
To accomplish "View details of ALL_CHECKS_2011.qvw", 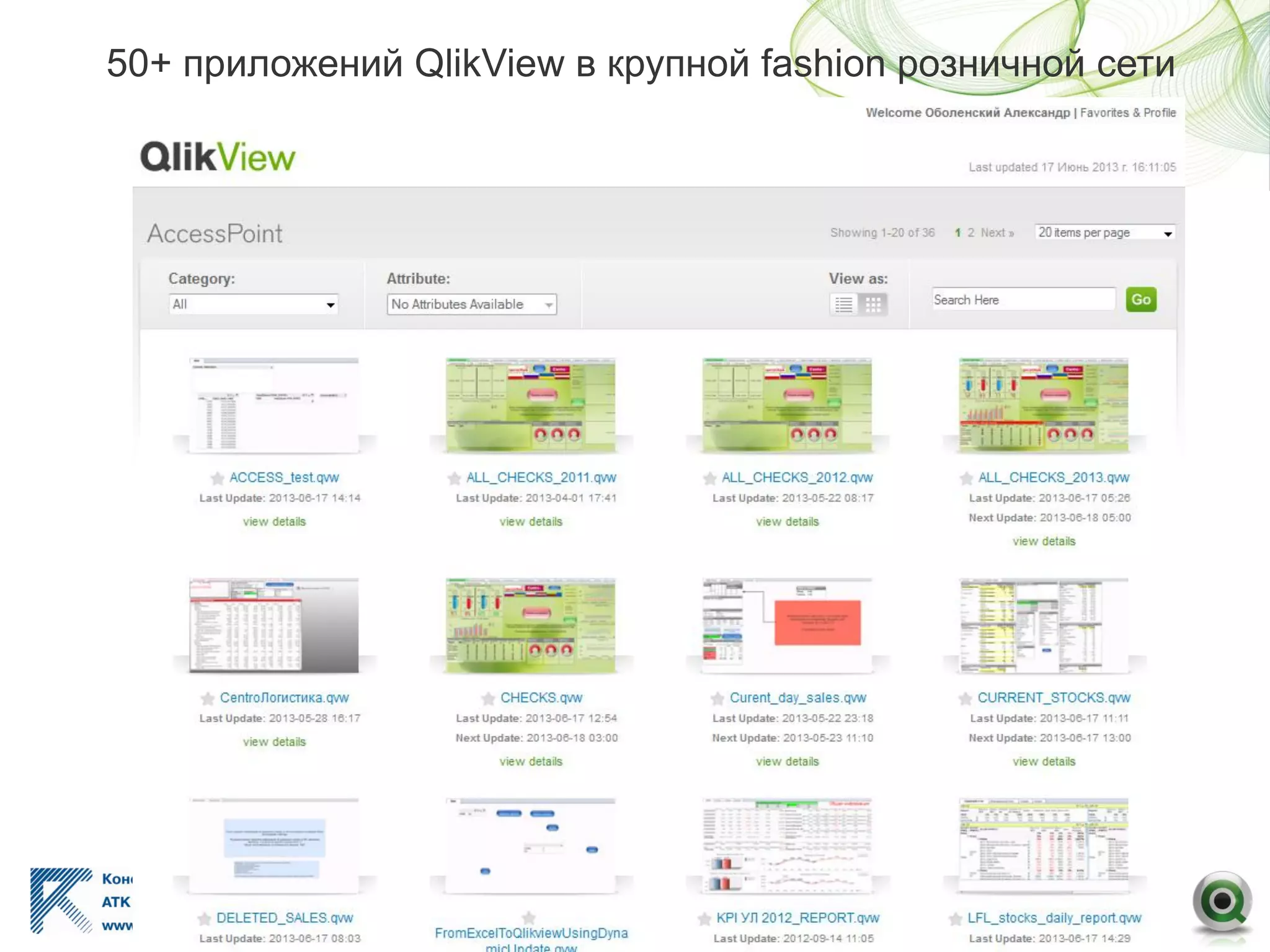I will 531,522.
